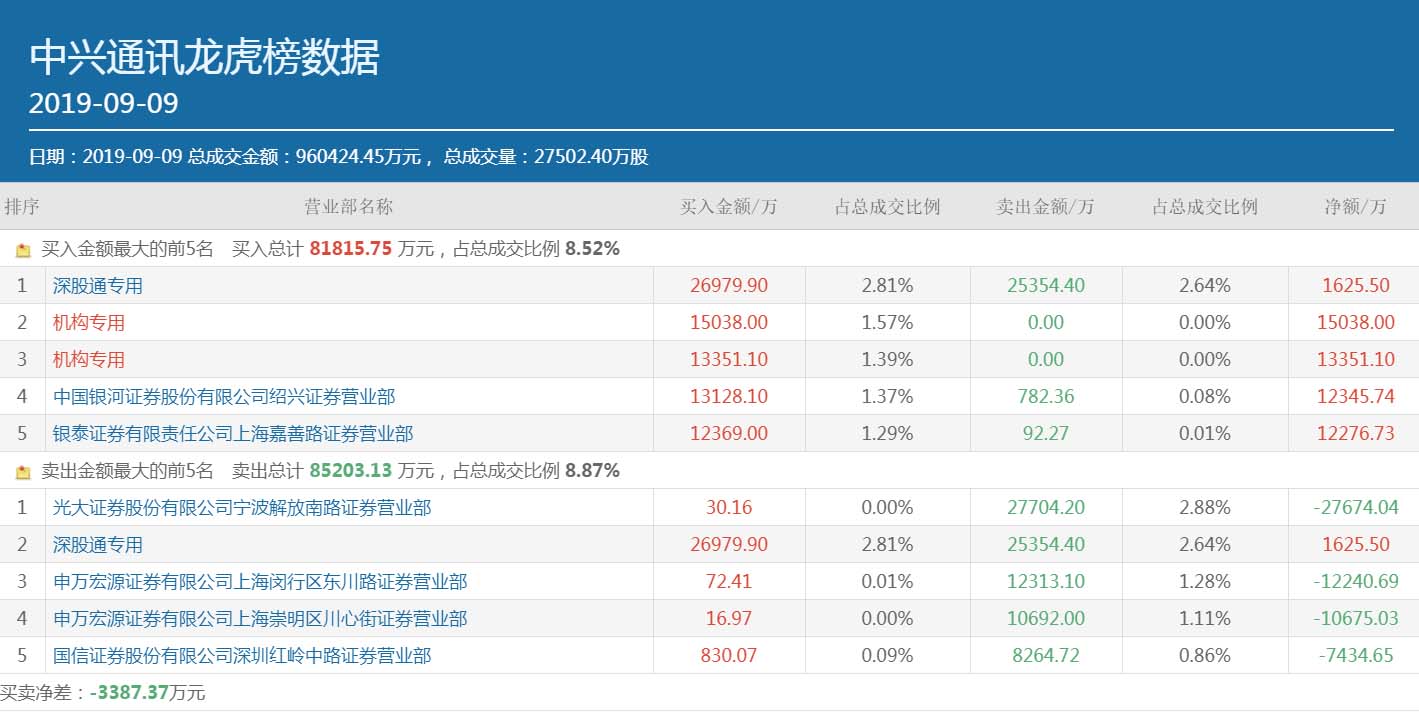1419x718 pixels.
Task: Click sell amount 12313.10
Action: point(1046,582)
